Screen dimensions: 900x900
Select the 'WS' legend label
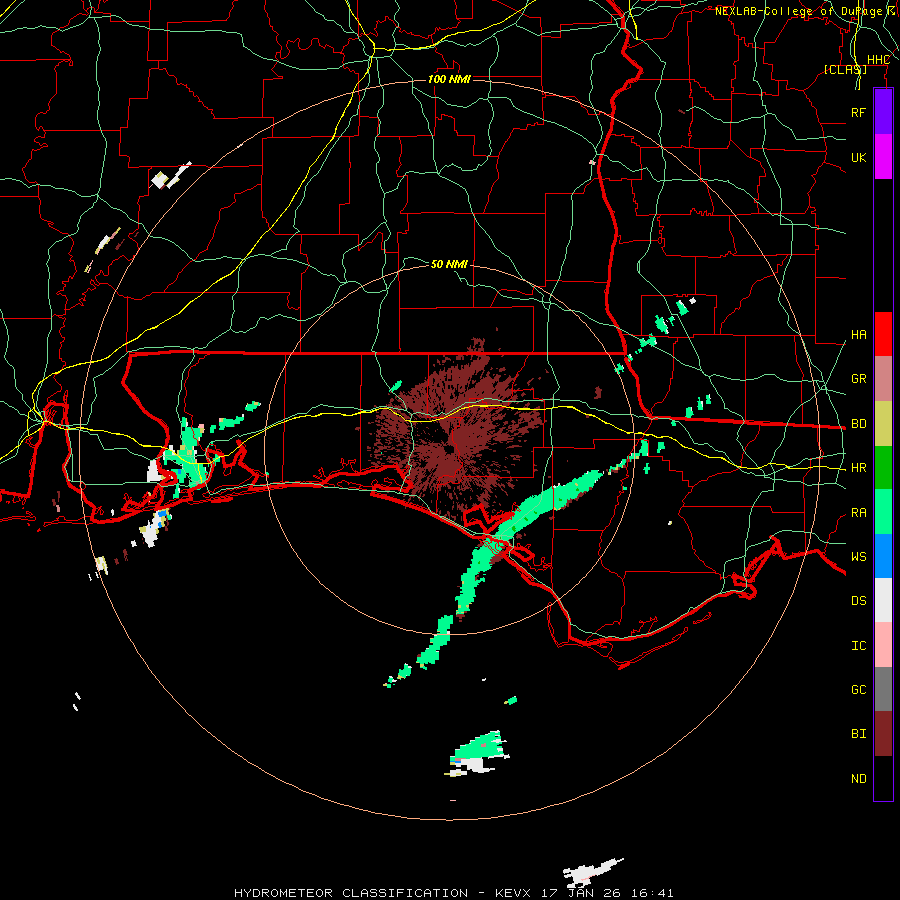(x=858, y=557)
